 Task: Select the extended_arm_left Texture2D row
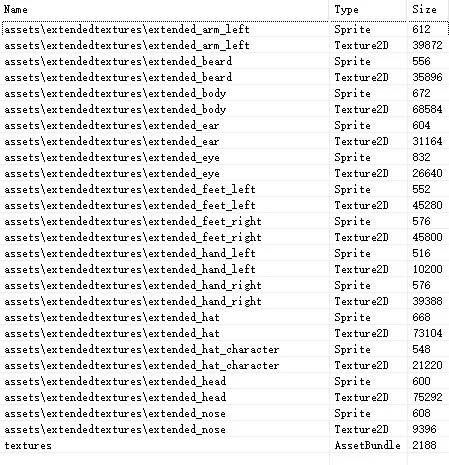(224, 45)
